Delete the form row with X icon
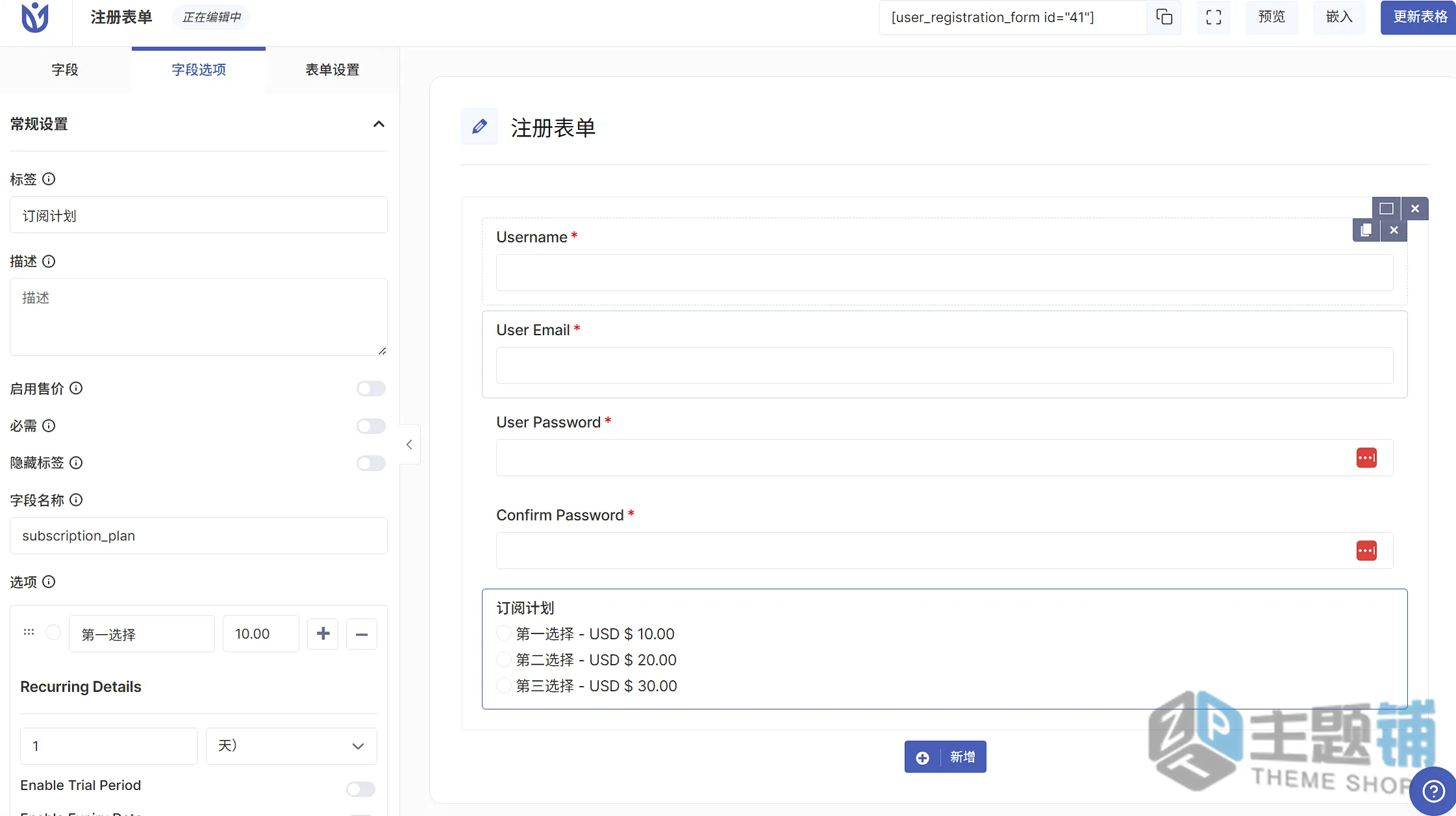1456x816 pixels. tap(1415, 209)
